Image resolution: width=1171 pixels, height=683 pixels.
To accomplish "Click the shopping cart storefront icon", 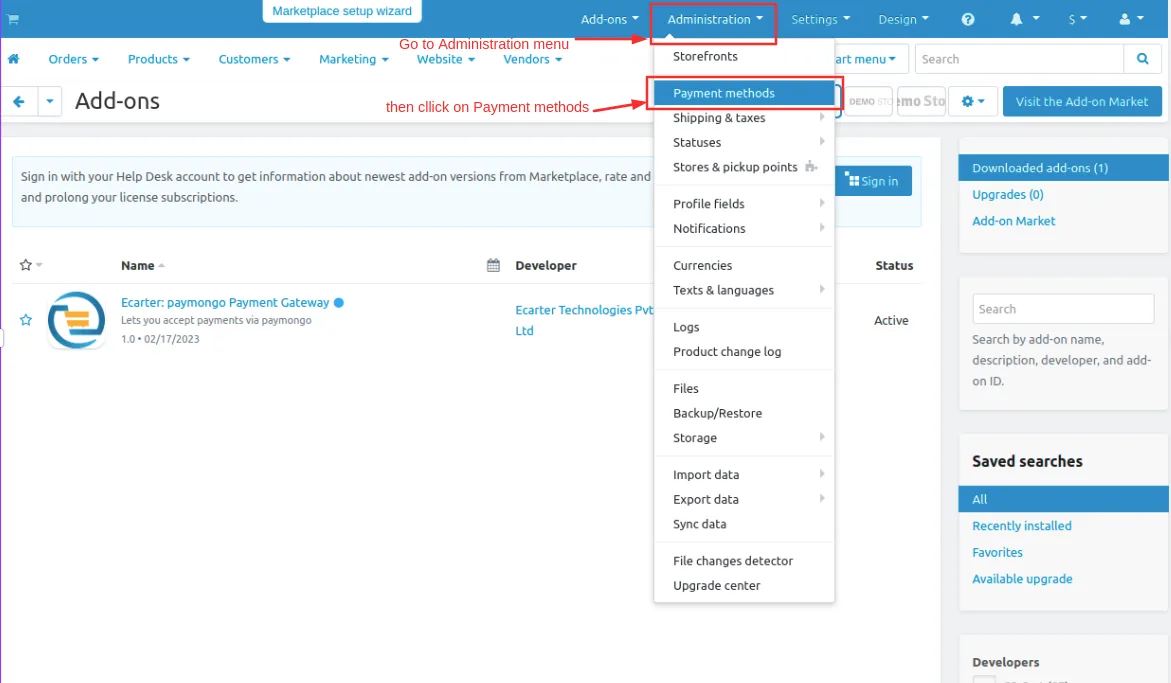I will (13, 19).
